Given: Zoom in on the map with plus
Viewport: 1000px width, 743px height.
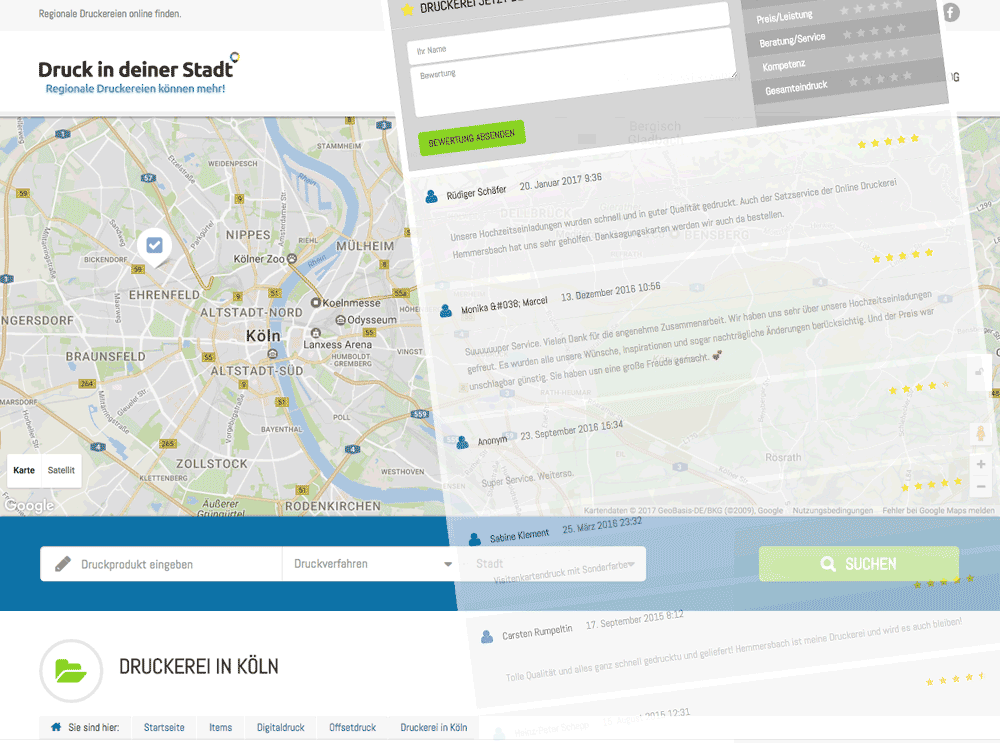Looking at the screenshot, I should coord(981,464).
